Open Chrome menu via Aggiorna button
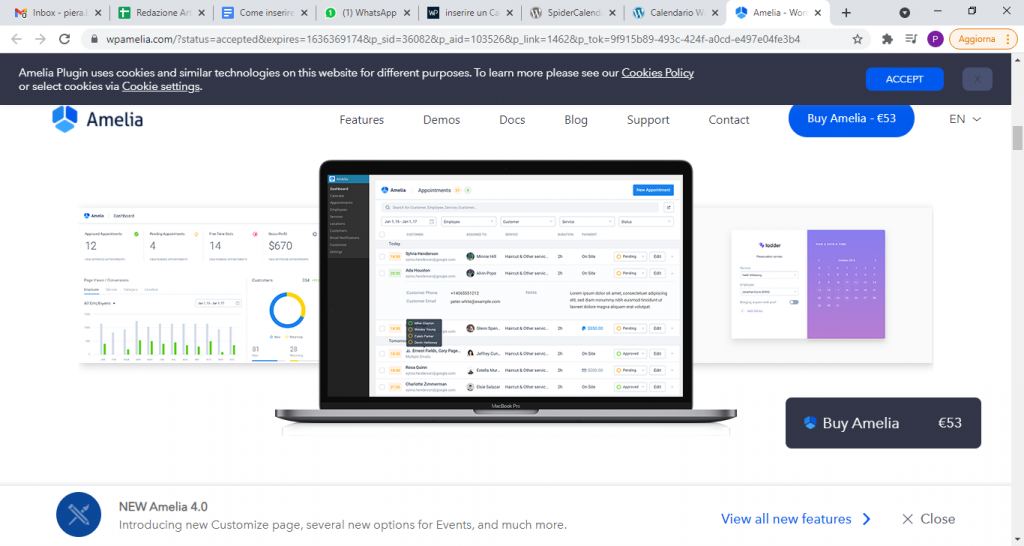Screen dimensions: 1024x546 coord(982,39)
